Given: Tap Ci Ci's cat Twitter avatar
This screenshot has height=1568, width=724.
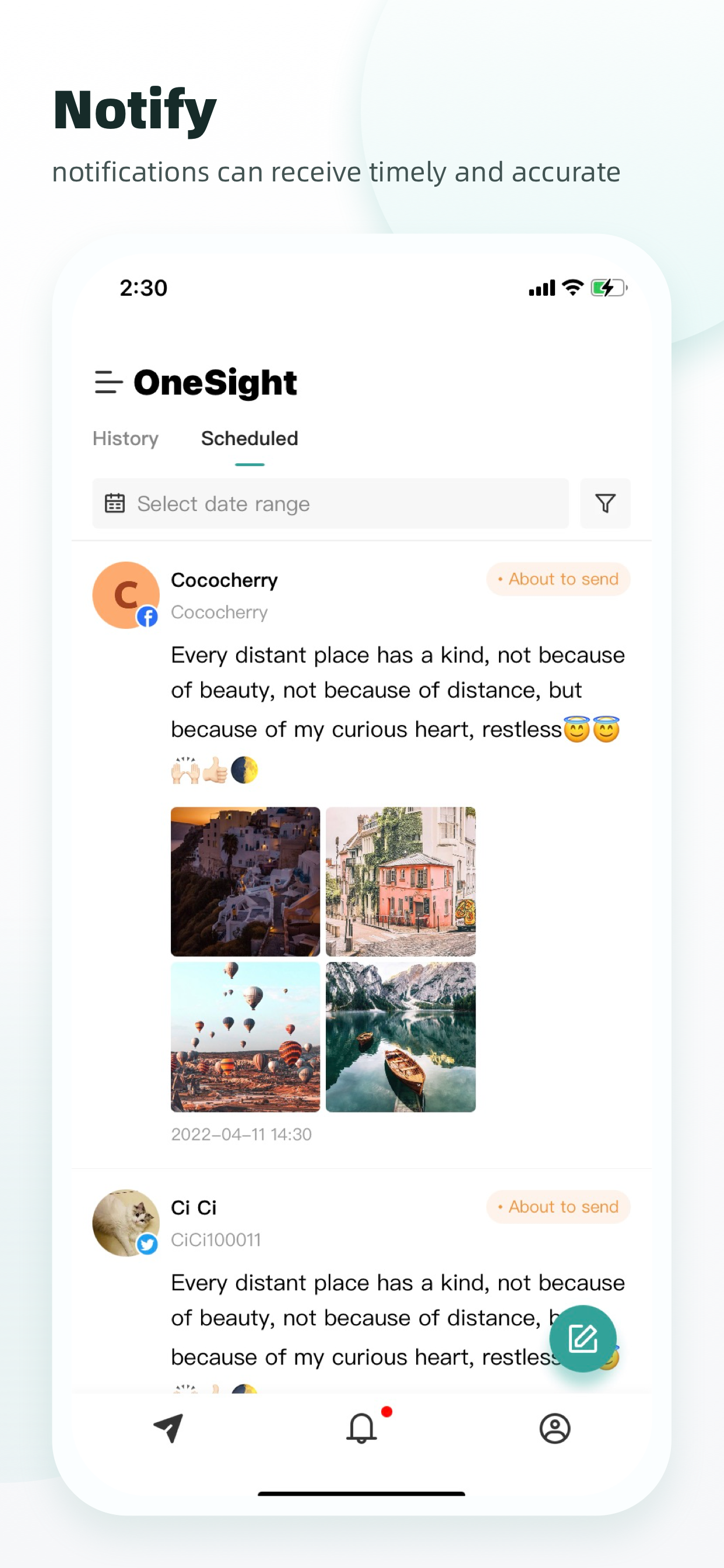Looking at the screenshot, I should (126, 1222).
